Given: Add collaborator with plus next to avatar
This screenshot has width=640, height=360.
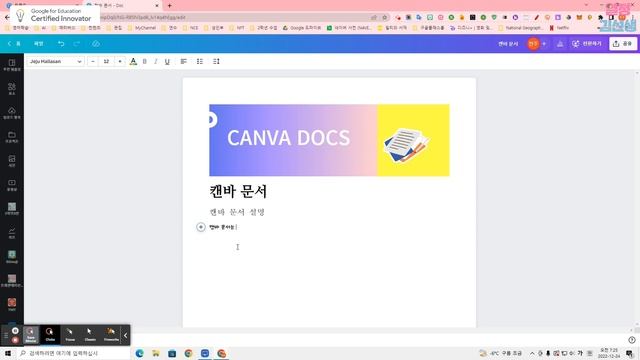Looking at the screenshot, I should click(x=544, y=44).
